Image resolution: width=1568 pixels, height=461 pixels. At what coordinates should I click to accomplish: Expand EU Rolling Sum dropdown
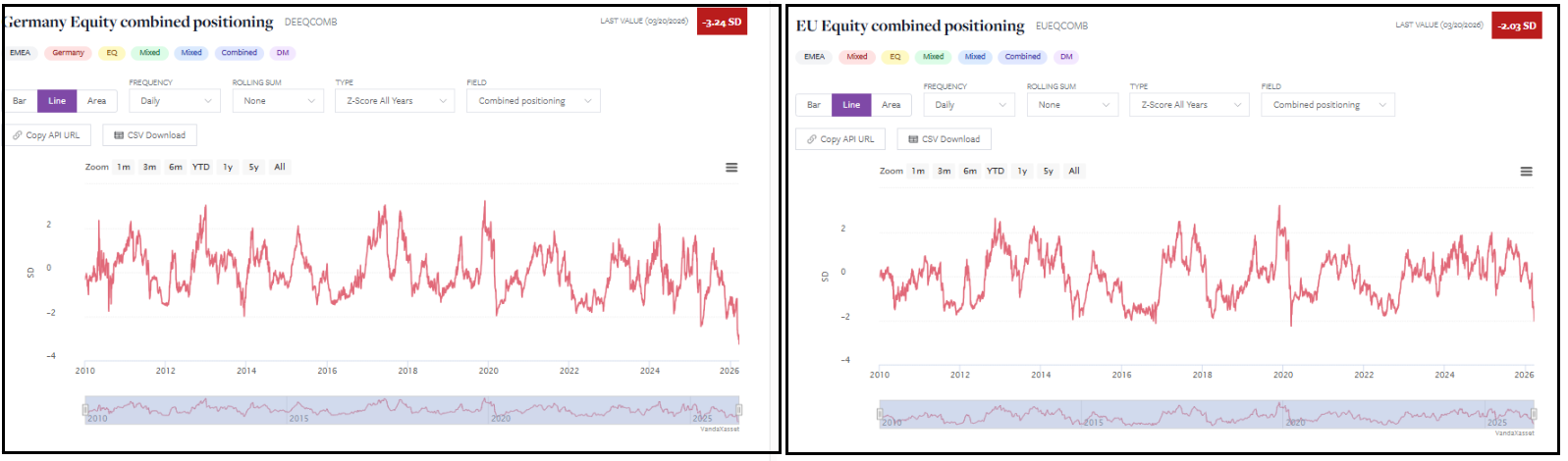pos(1072,105)
